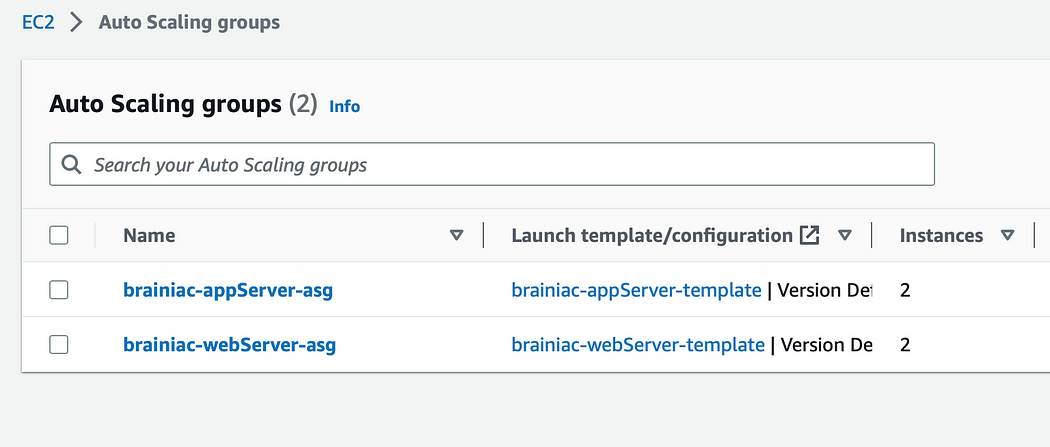Open the brainiac-appServer-asg group
This screenshot has width=1050, height=447.
pyautogui.click(x=228, y=290)
